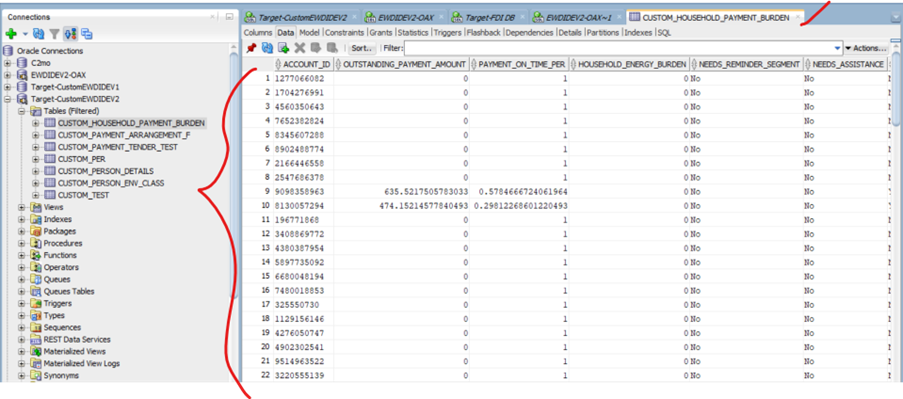Open the dropdown arrow beside New Connection
This screenshot has width=903, height=399.
pos(25,34)
